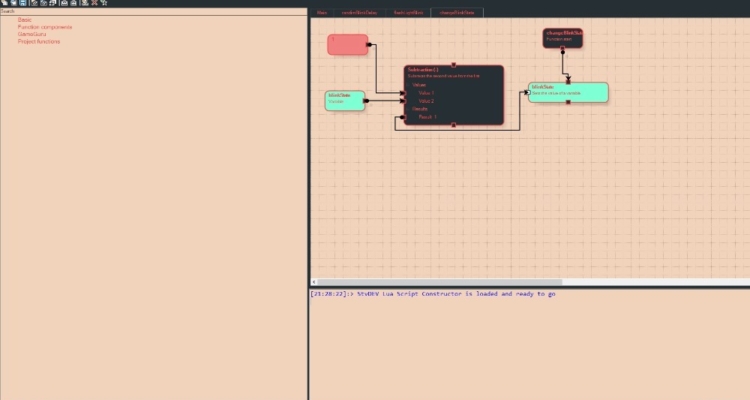
Task: Click the Result 1 label in Subtraction node
Action: click(428, 117)
